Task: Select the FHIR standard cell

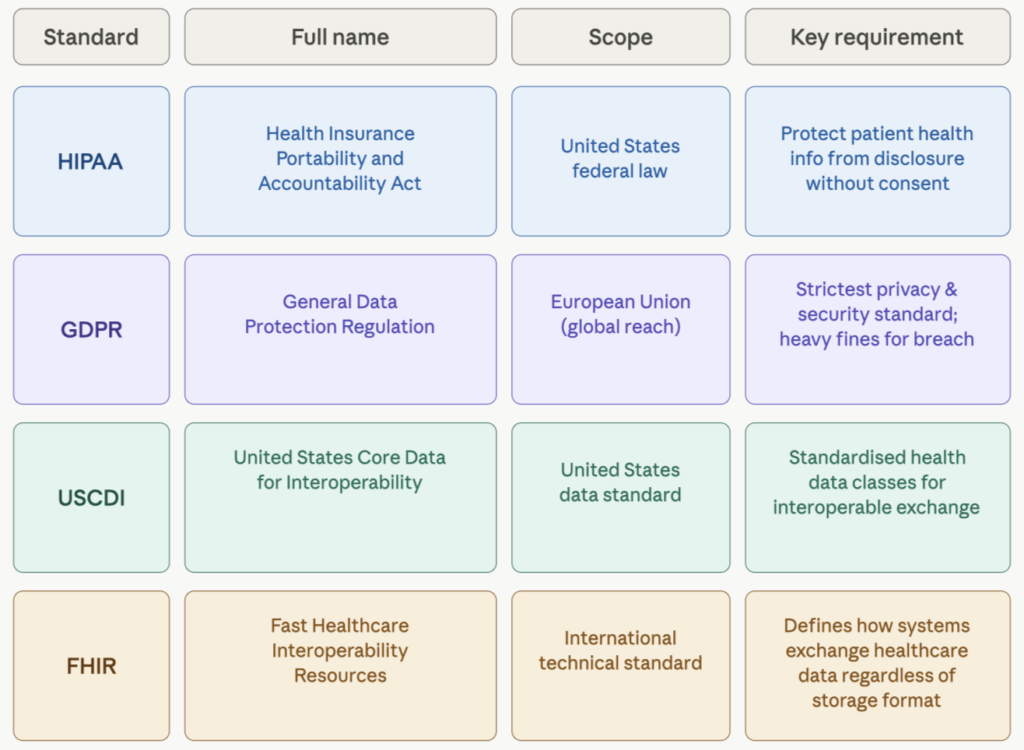Action: tap(91, 665)
